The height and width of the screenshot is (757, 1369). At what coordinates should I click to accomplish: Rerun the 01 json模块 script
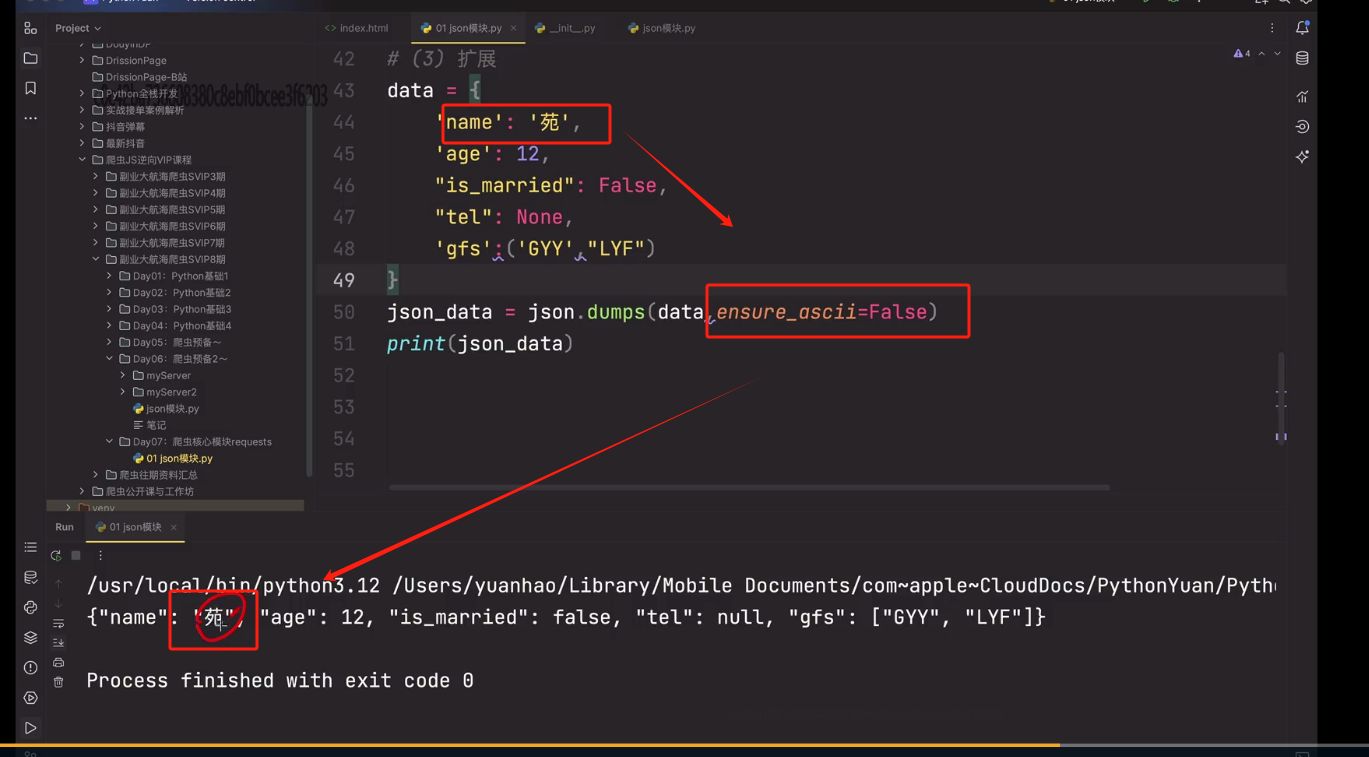tap(56, 555)
